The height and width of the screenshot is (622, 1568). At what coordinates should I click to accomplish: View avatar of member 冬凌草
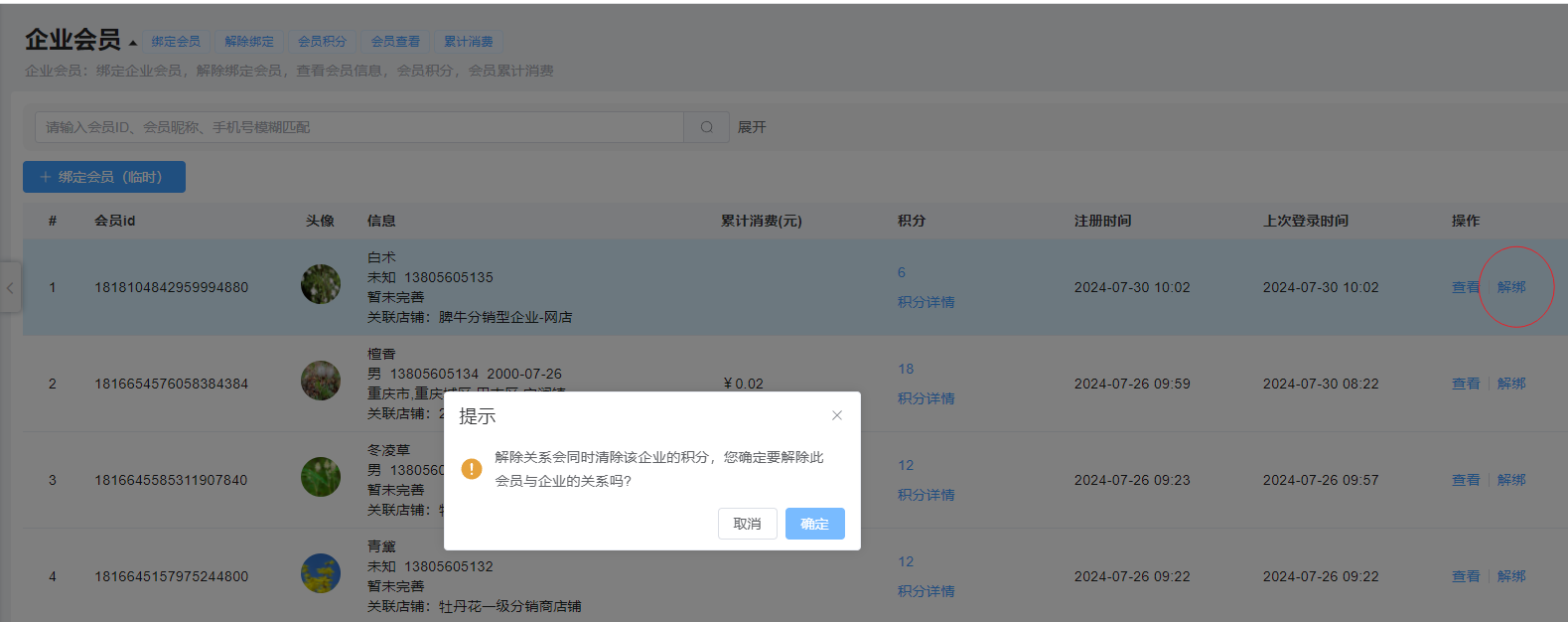(x=321, y=477)
